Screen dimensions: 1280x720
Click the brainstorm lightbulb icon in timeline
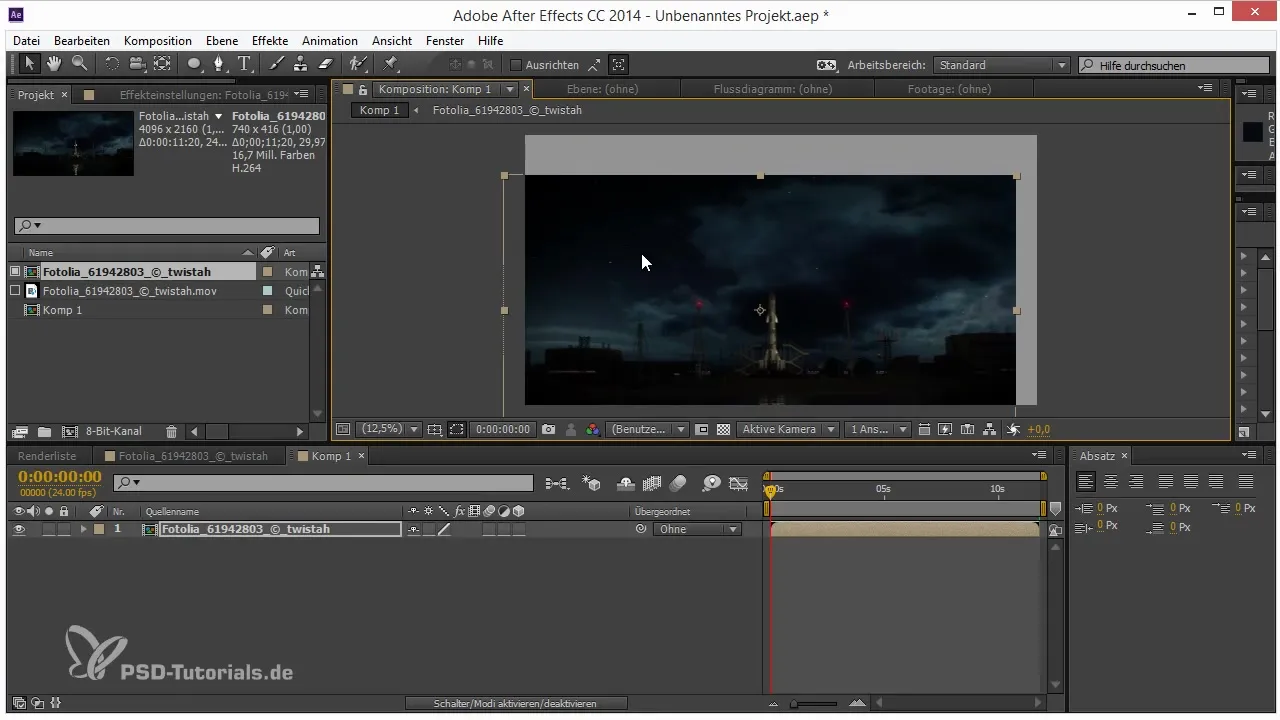pos(711,483)
